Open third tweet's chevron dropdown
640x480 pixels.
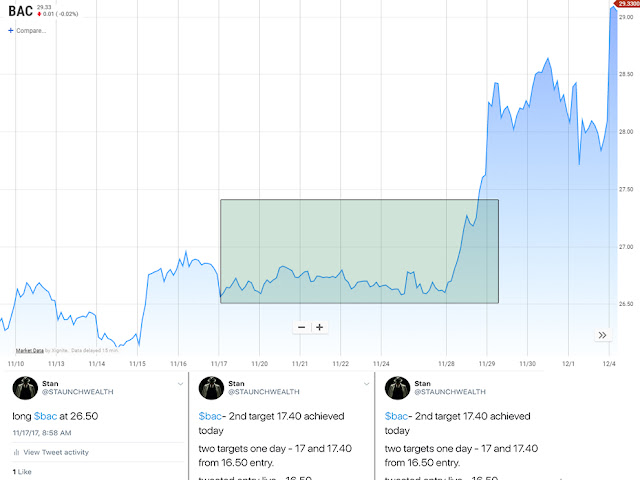point(553,384)
